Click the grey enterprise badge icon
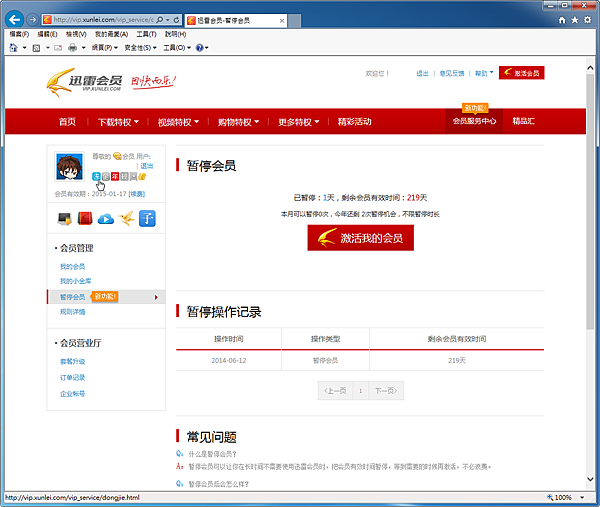 point(106,176)
